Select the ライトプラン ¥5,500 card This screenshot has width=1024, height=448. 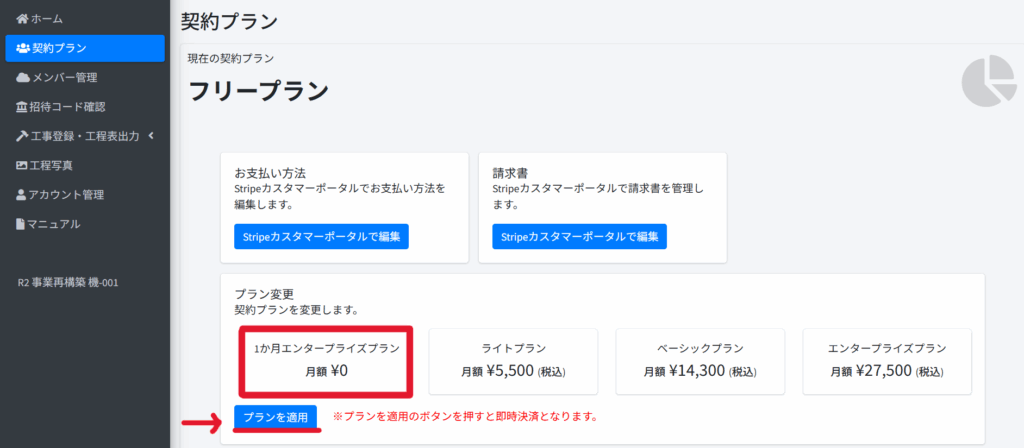click(513, 361)
